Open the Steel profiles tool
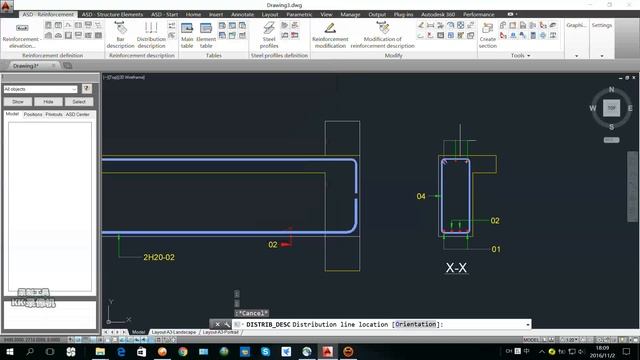 [x=269, y=35]
